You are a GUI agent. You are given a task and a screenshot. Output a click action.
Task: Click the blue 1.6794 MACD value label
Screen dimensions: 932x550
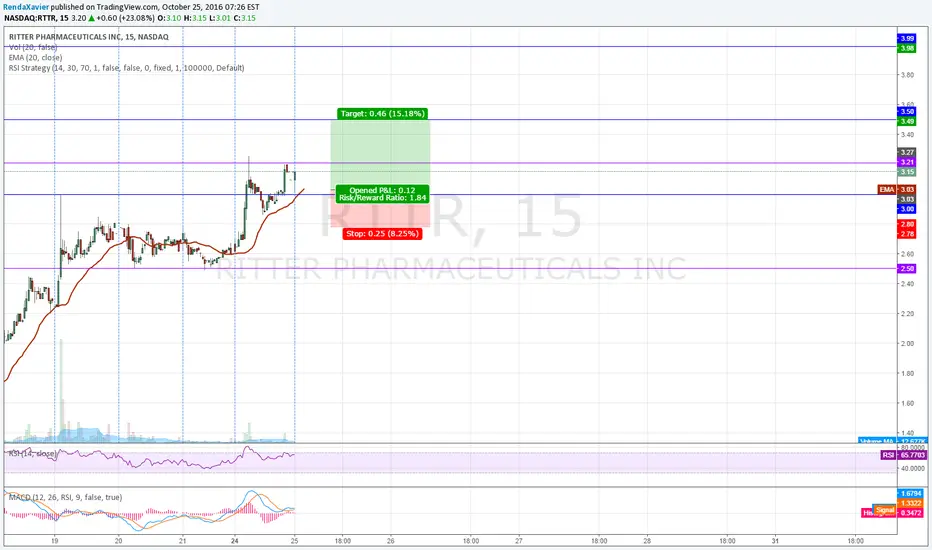point(910,494)
